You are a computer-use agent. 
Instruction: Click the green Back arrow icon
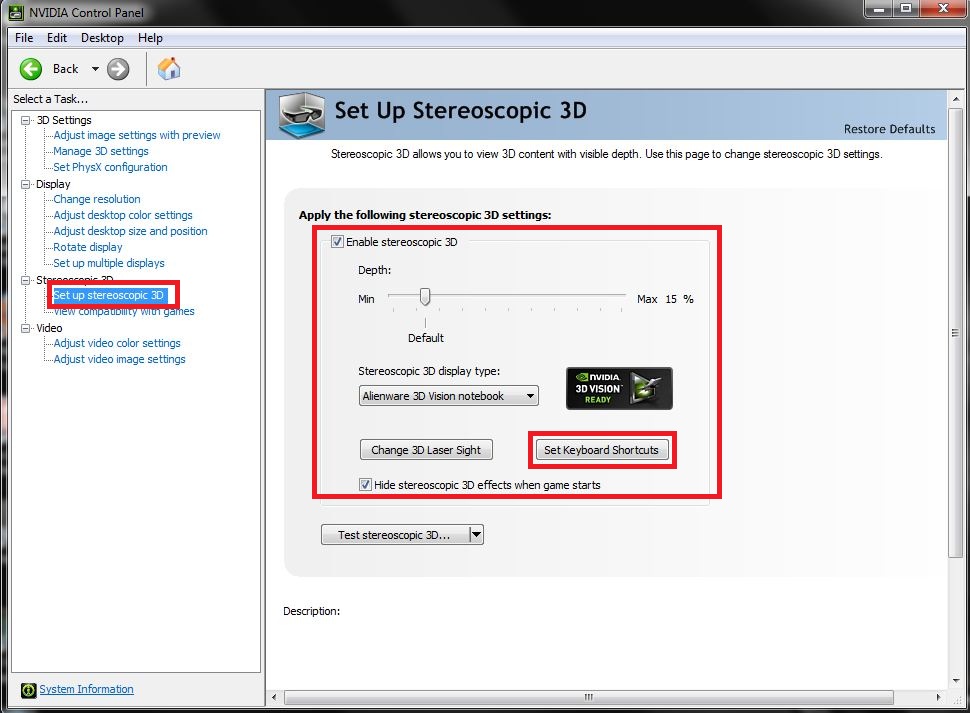click(x=30, y=69)
